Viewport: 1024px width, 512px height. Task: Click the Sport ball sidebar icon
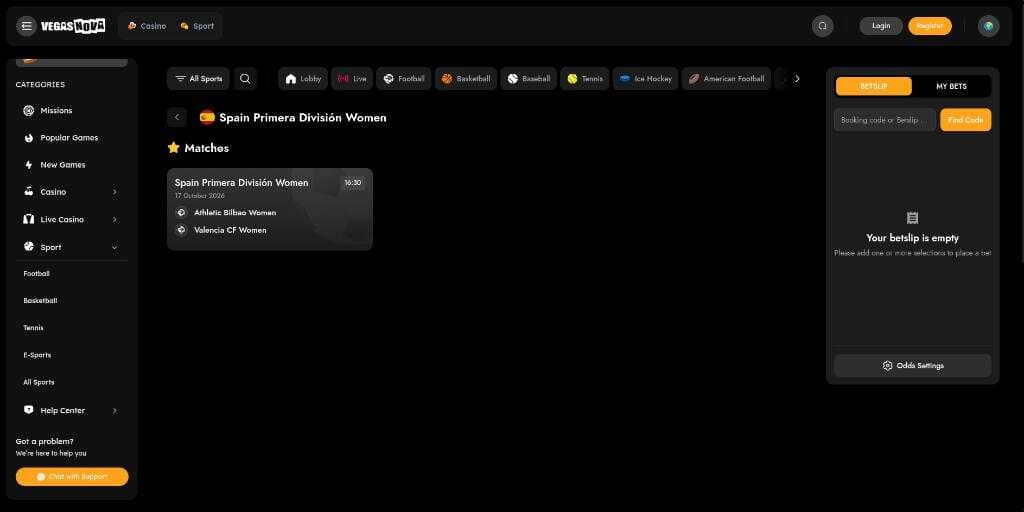point(28,247)
